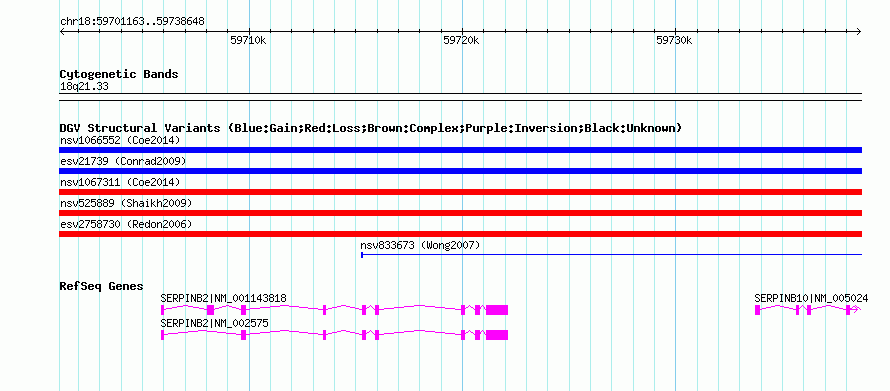Open the esv2758730 (Redon2006) variant label
Viewport: 890px width, 391px height.
126,224
